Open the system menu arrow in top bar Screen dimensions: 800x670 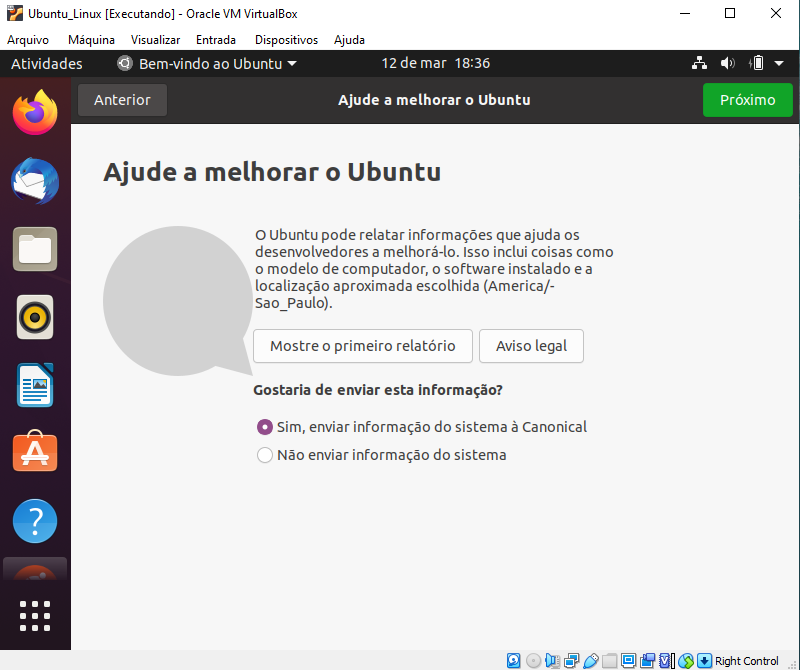click(779, 63)
